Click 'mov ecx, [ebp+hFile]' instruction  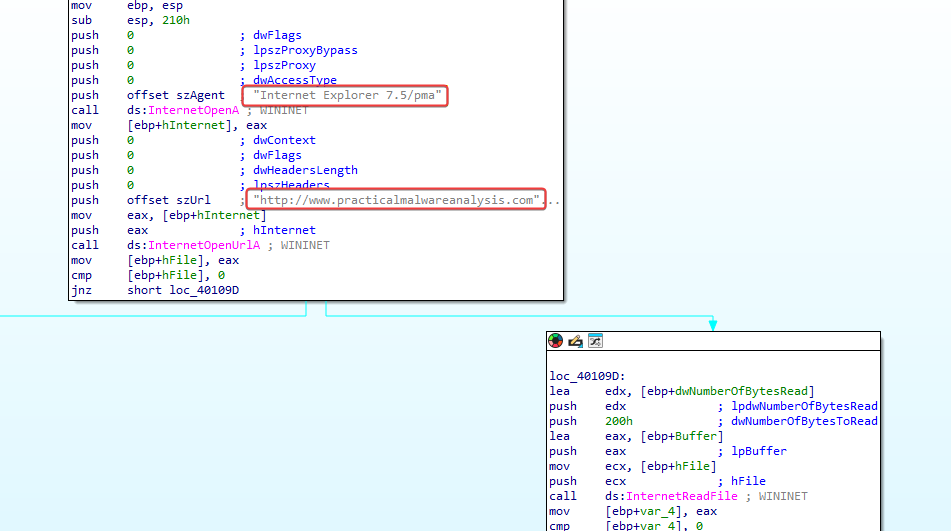(x=633, y=466)
